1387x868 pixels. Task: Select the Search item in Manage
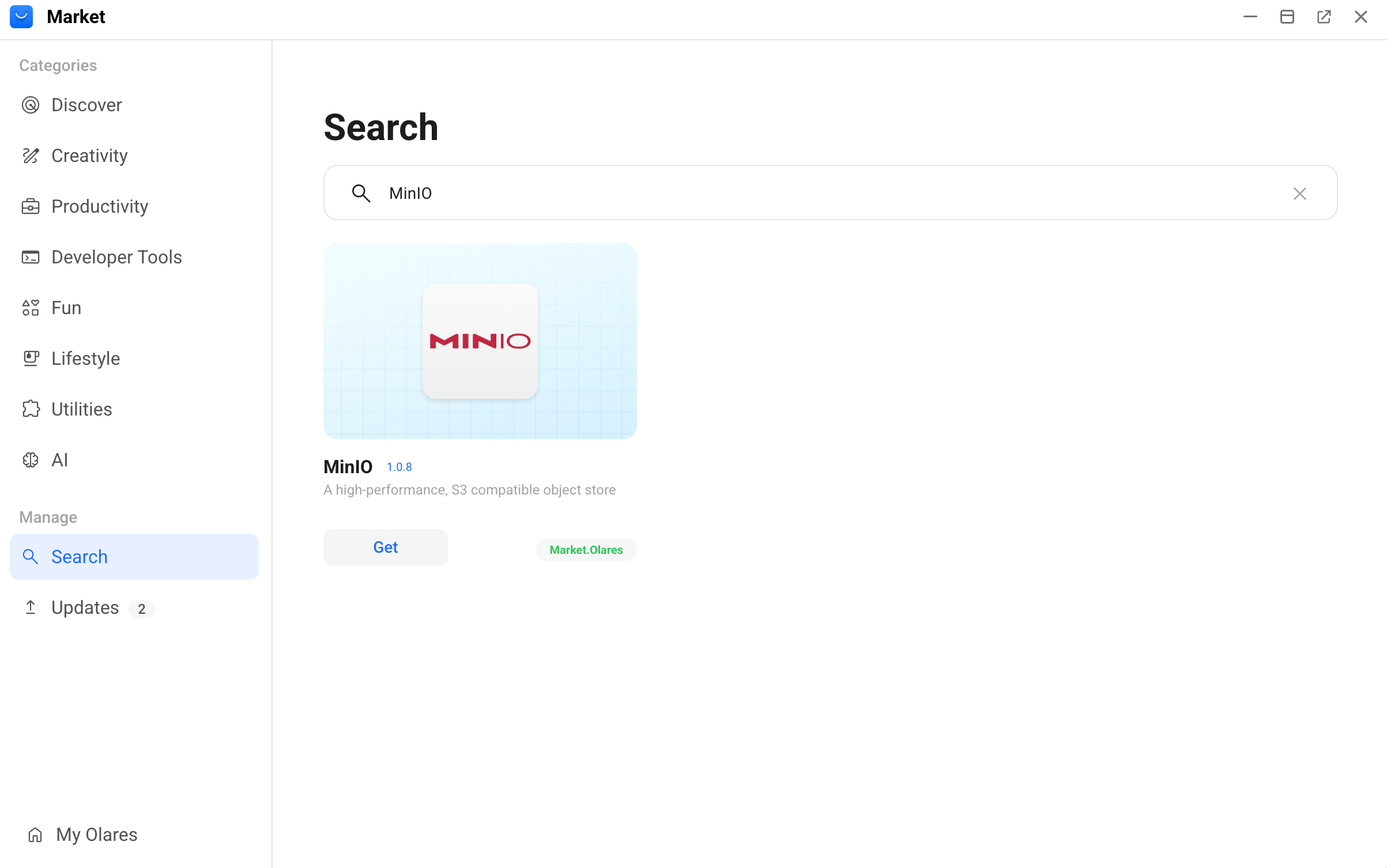point(134,557)
